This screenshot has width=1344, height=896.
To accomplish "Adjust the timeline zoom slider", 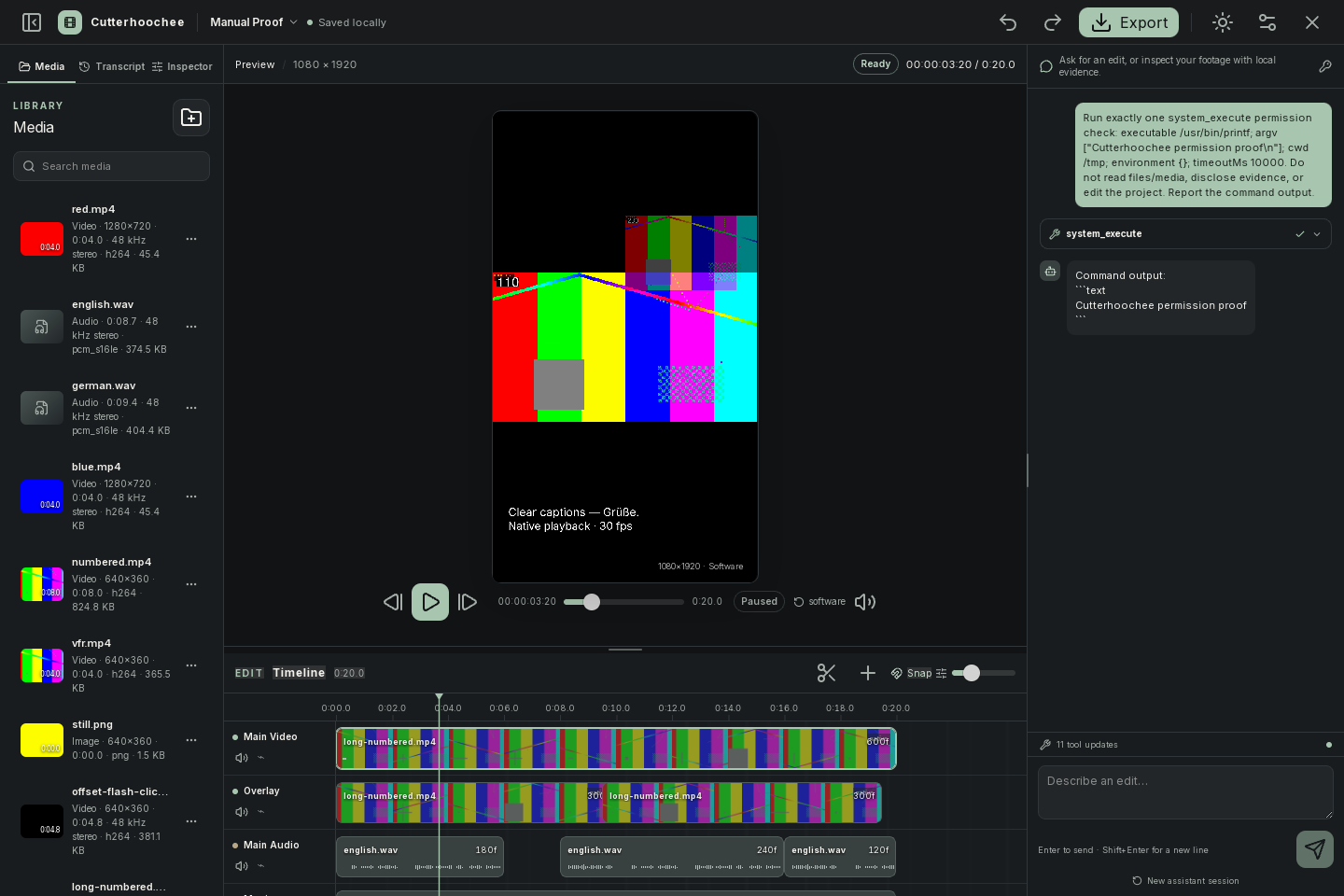I will (984, 673).
